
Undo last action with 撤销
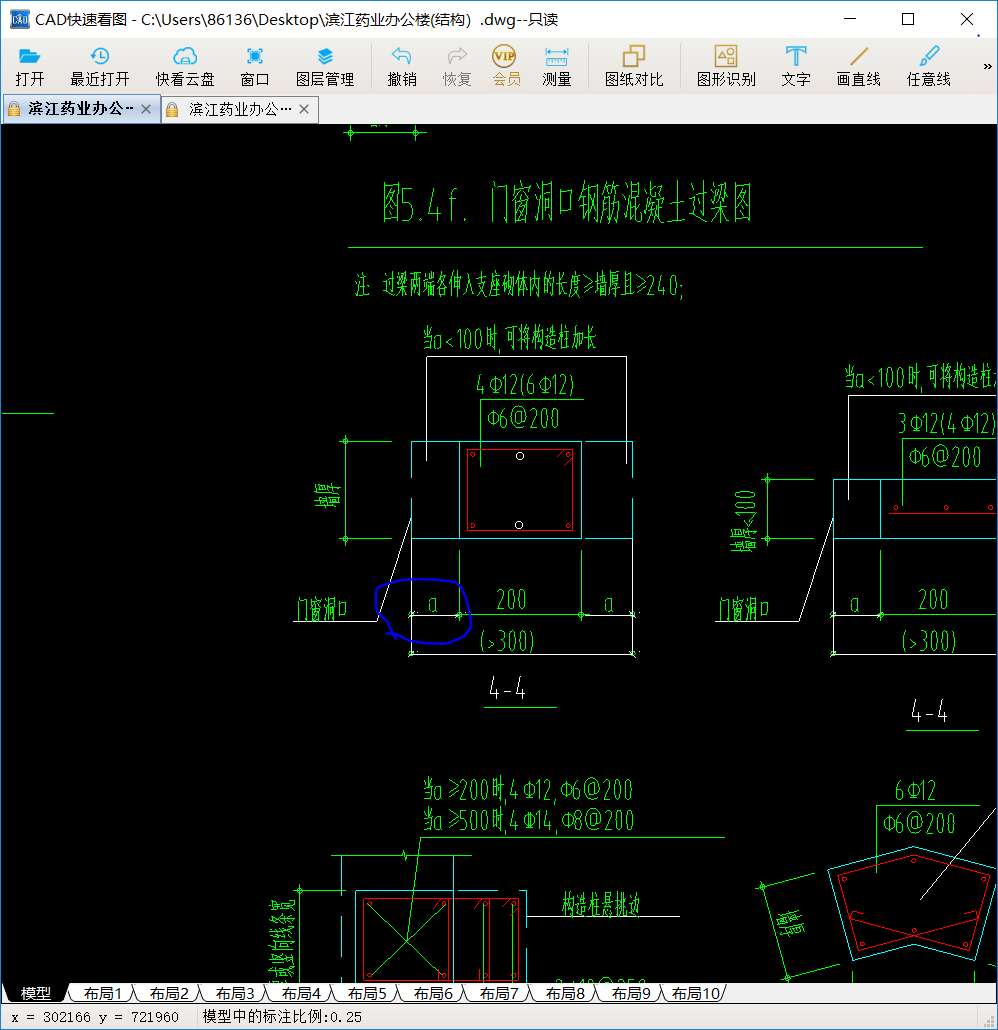401,67
